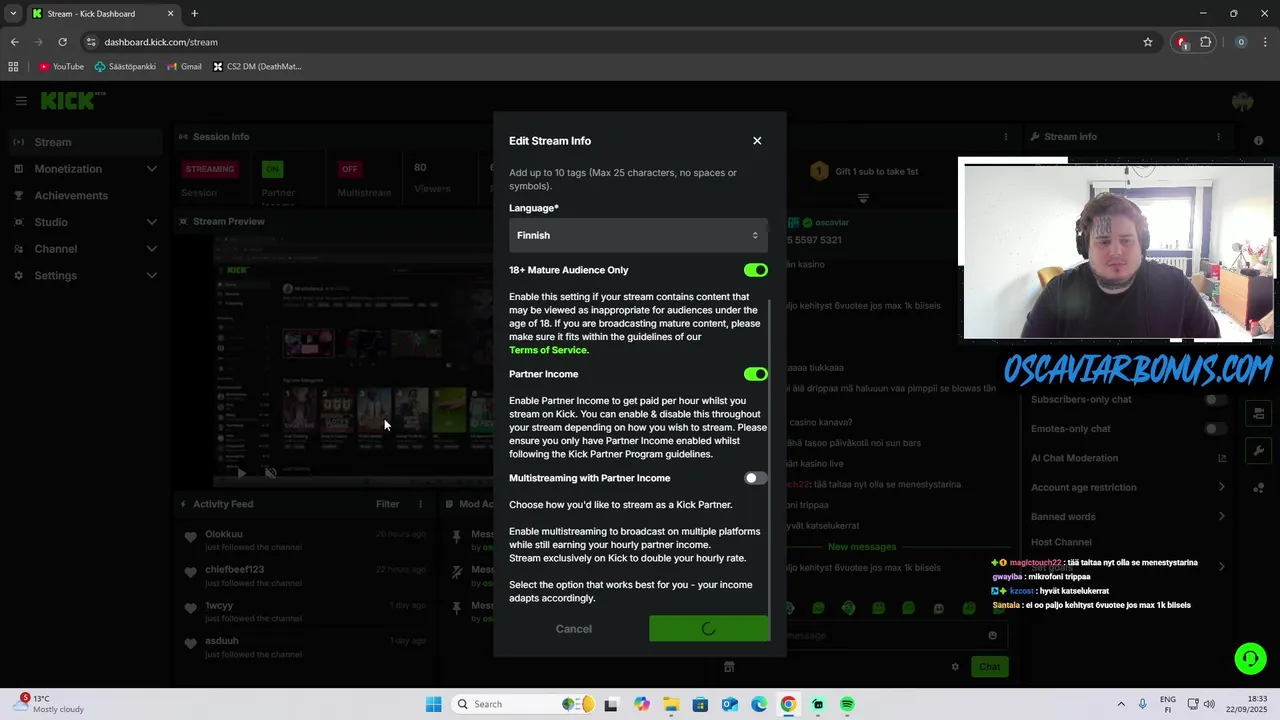Expand Monetization in the sidebar
The height and width of the screenshot is (720, 1280).
[x=85, y=169]
